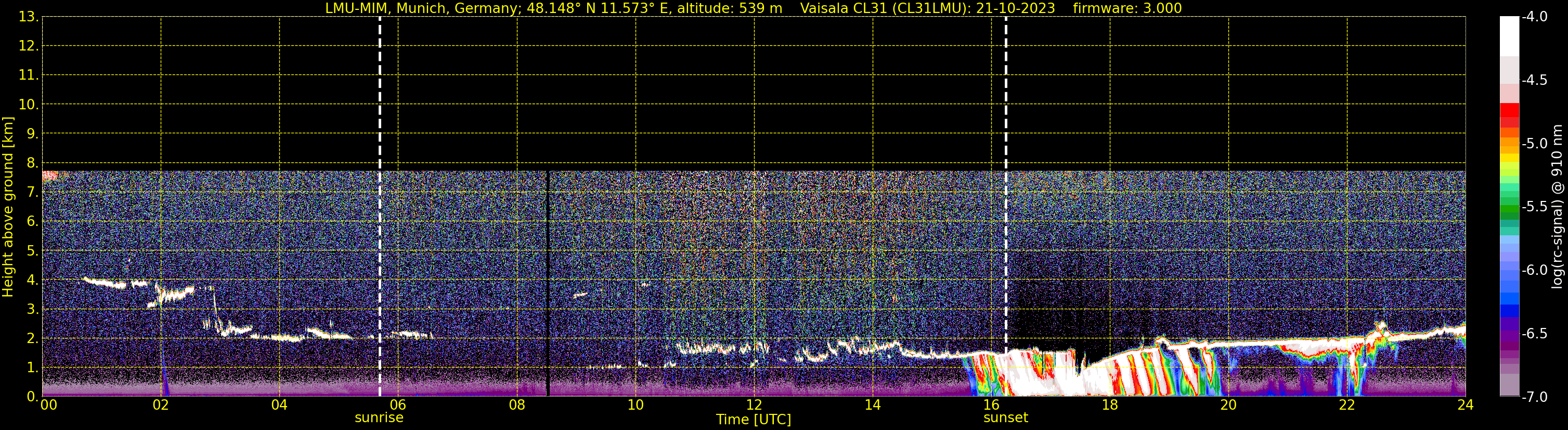Click the height tick label "13."
The image size is (1568, 430).
click(28, 17)
